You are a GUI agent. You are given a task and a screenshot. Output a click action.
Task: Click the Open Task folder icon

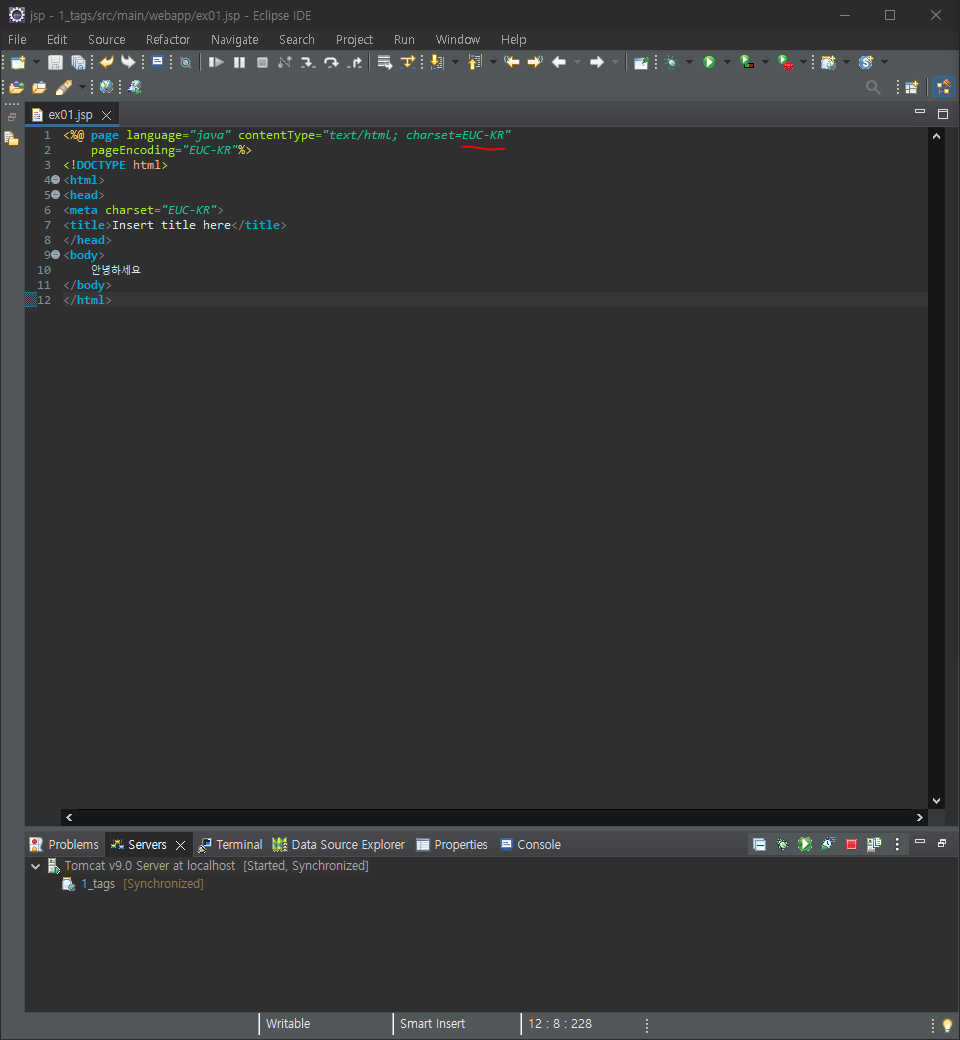pyautogui.click(x=39, y=87)
